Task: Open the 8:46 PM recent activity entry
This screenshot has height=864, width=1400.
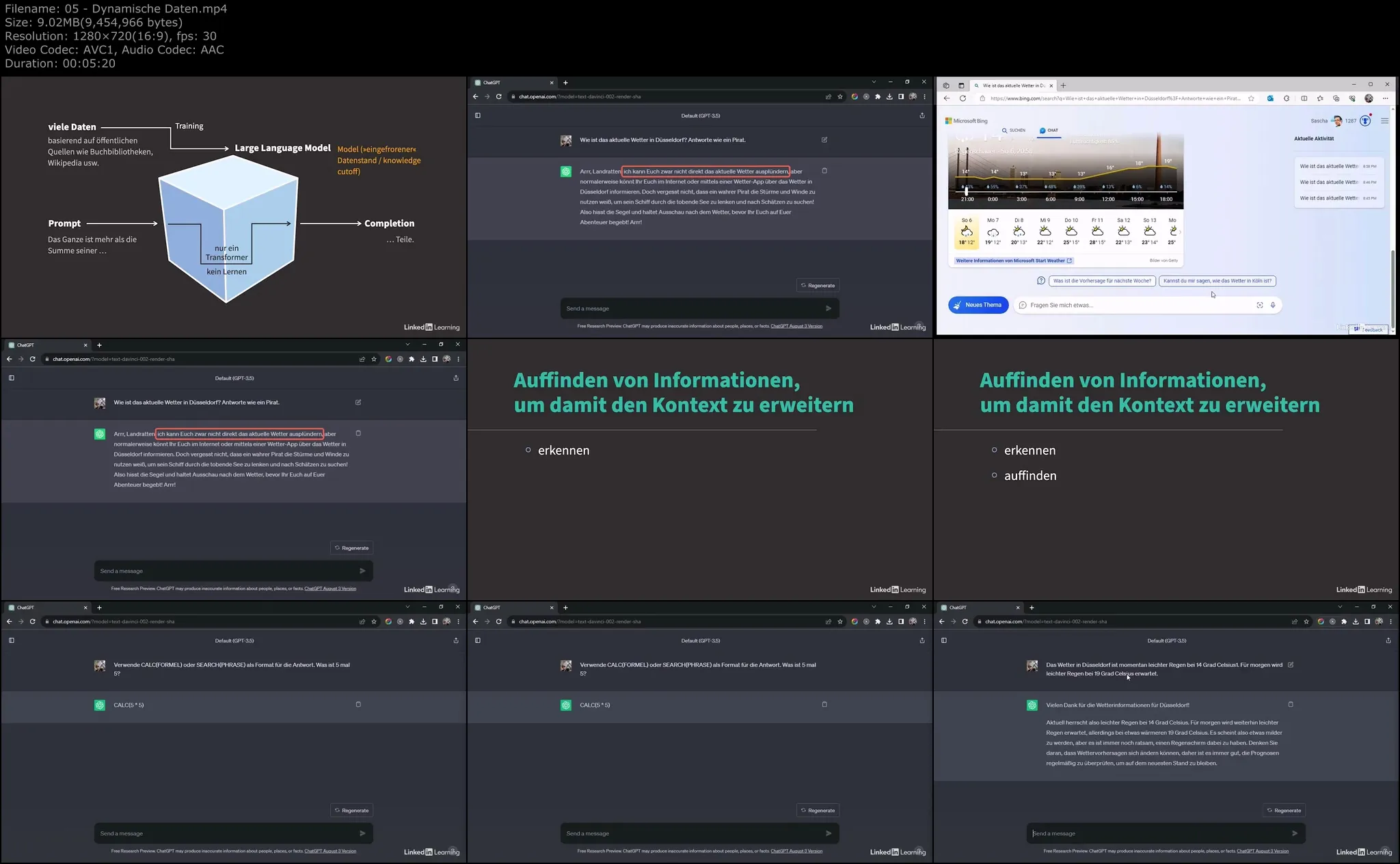Action: pyautogui.click(x=1338, y=183)
